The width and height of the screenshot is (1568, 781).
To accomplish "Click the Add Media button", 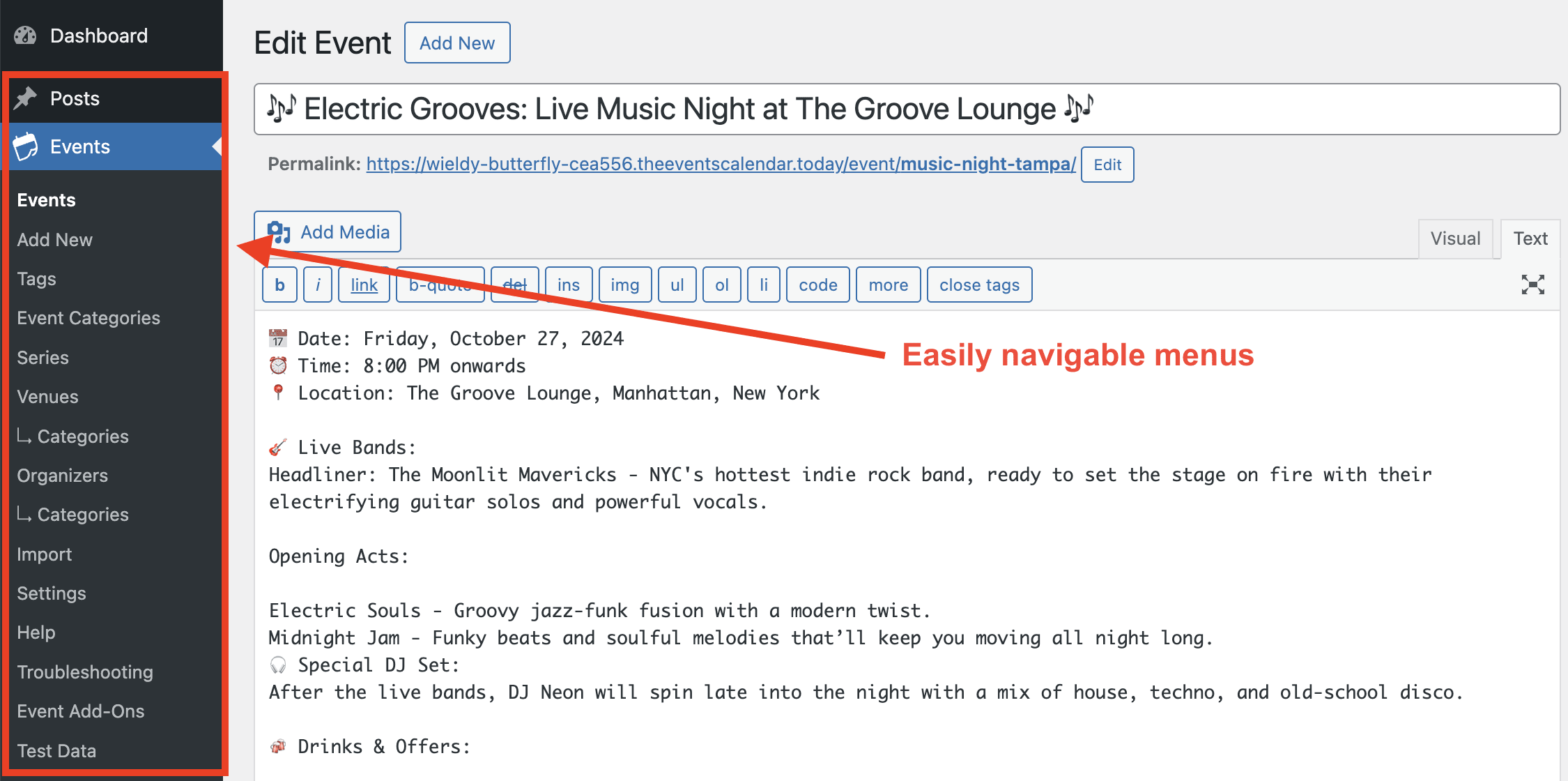I will click(328, 232).
